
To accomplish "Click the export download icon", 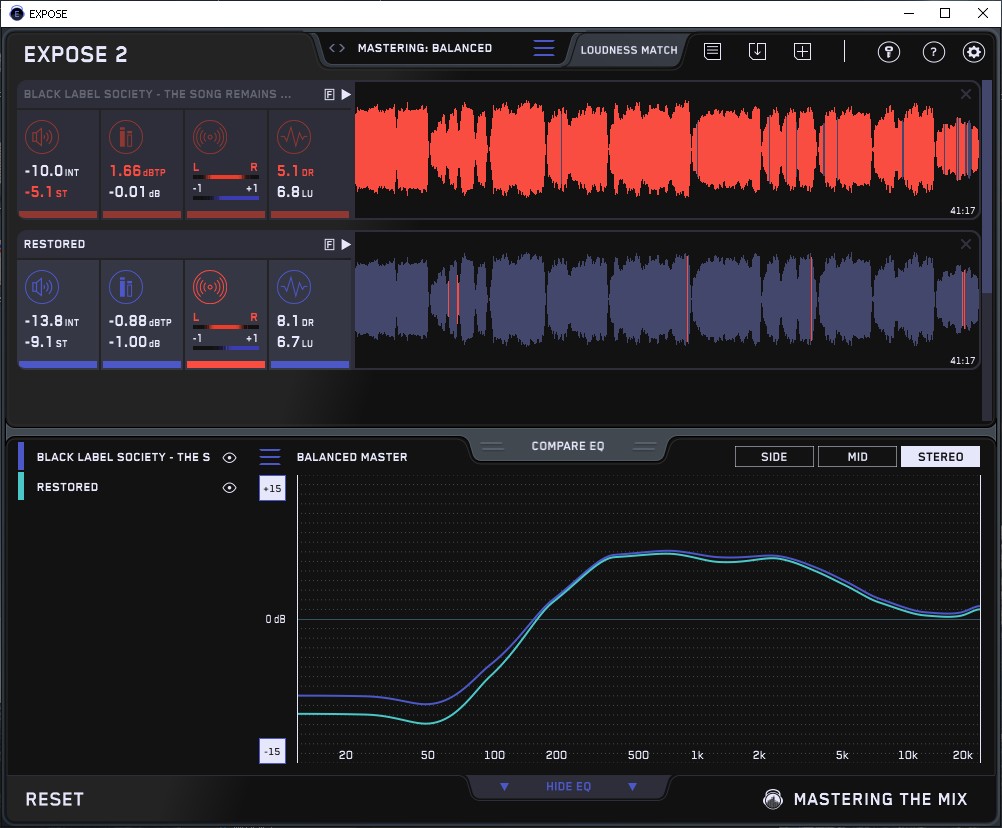I will tap(757, 51).
